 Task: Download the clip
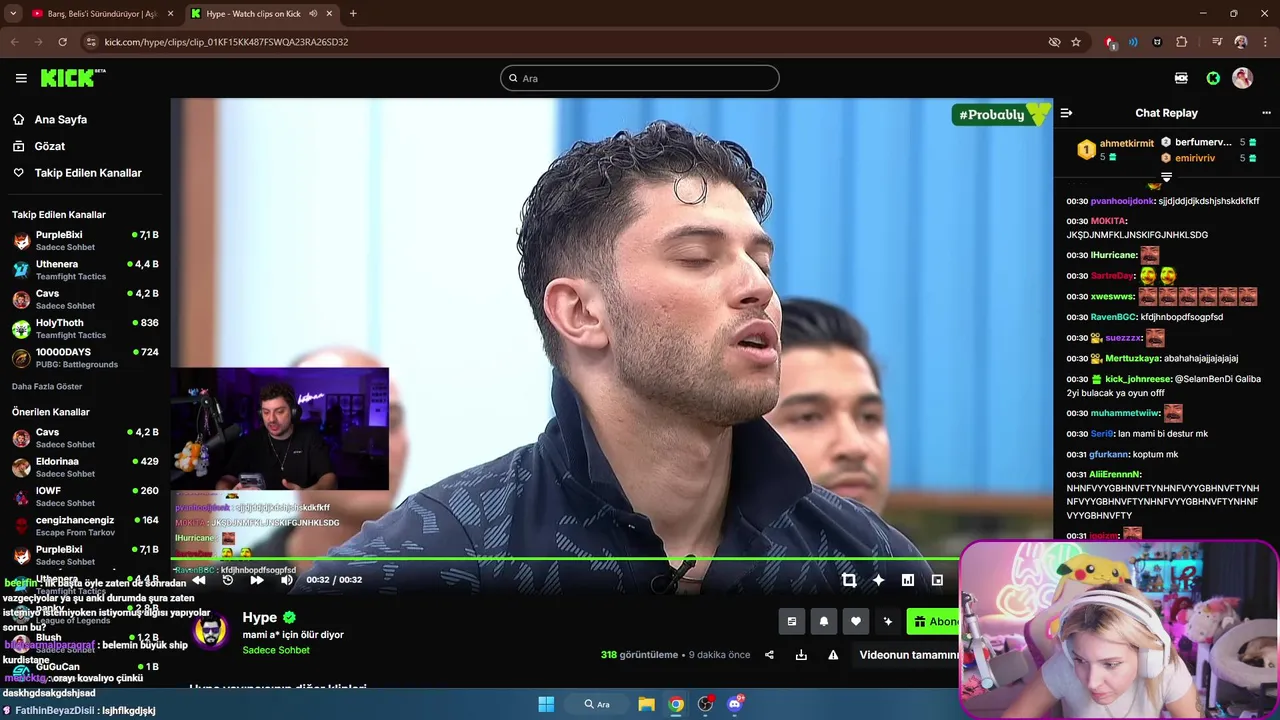click(x=801, y=655)
